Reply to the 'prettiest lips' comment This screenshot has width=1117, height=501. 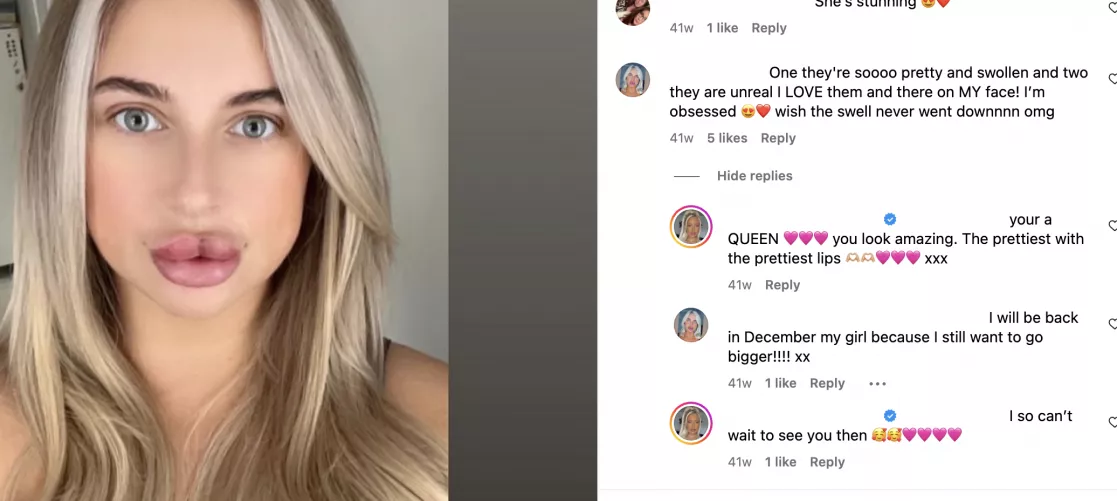(x=782, y=285)
